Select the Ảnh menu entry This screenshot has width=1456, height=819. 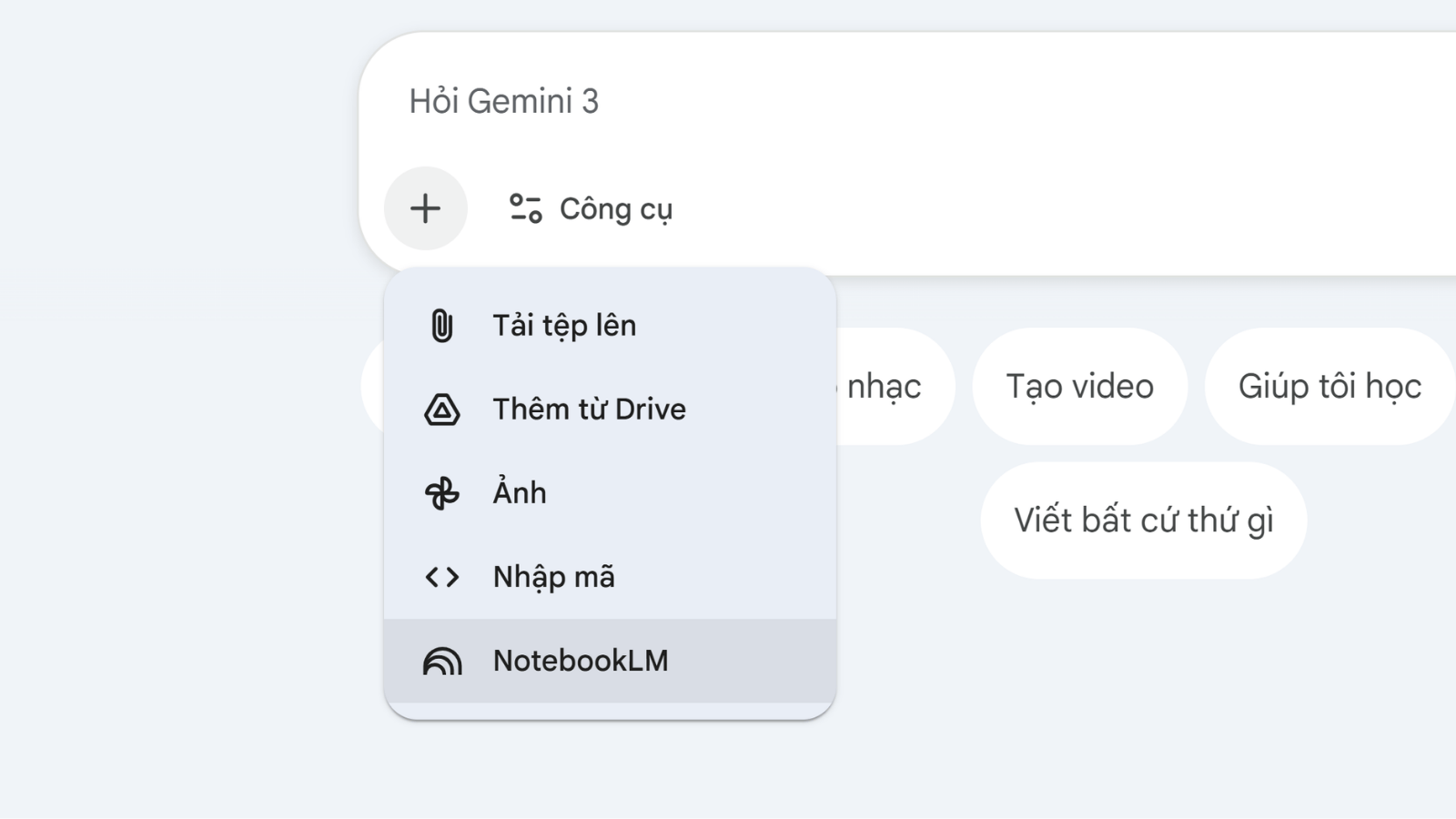(520, 493)
